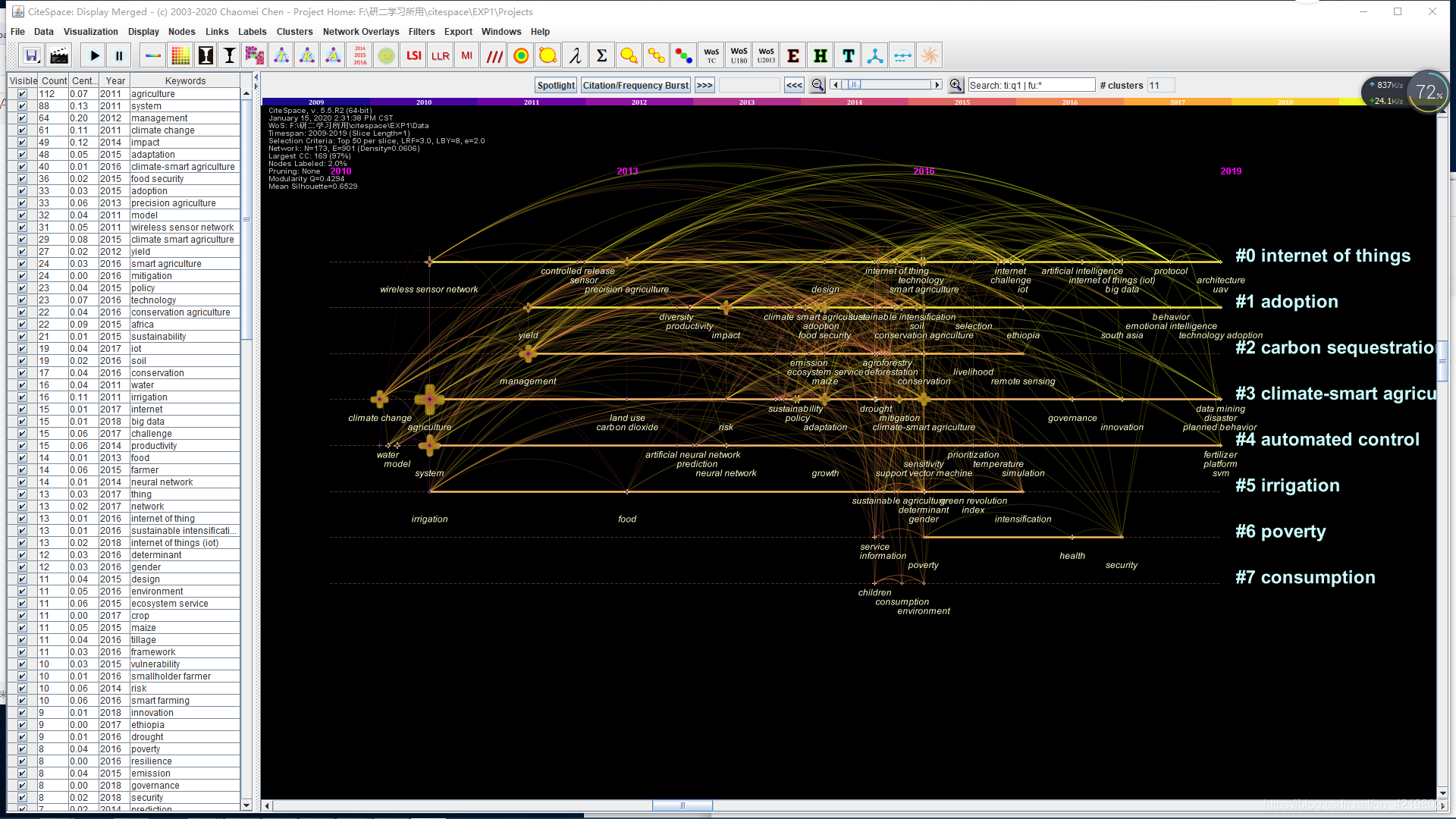1456x819 pixels.
Task: Click the MI labeling icon
Action: [466, 55]
